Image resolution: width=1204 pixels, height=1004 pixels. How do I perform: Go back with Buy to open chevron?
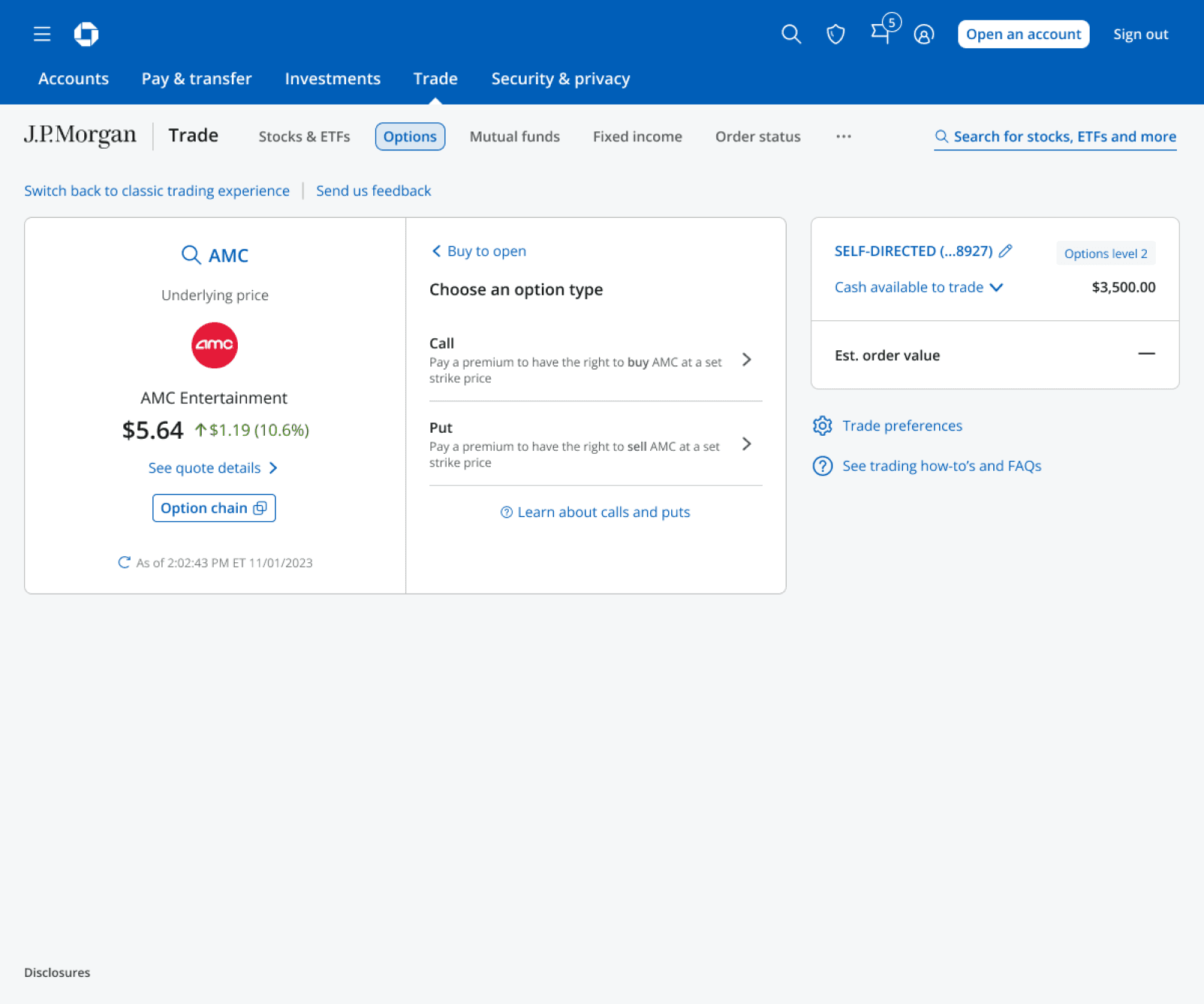[x=436, y=250]
